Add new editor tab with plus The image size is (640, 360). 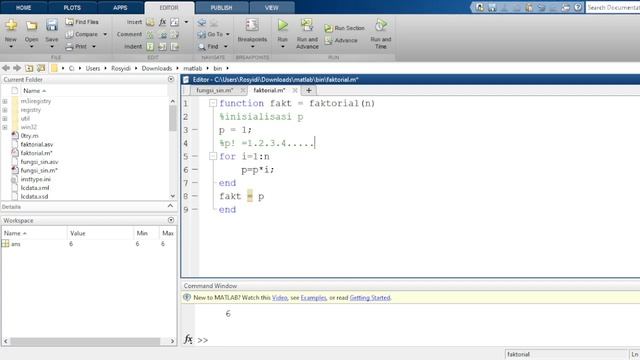pos(309,90)
